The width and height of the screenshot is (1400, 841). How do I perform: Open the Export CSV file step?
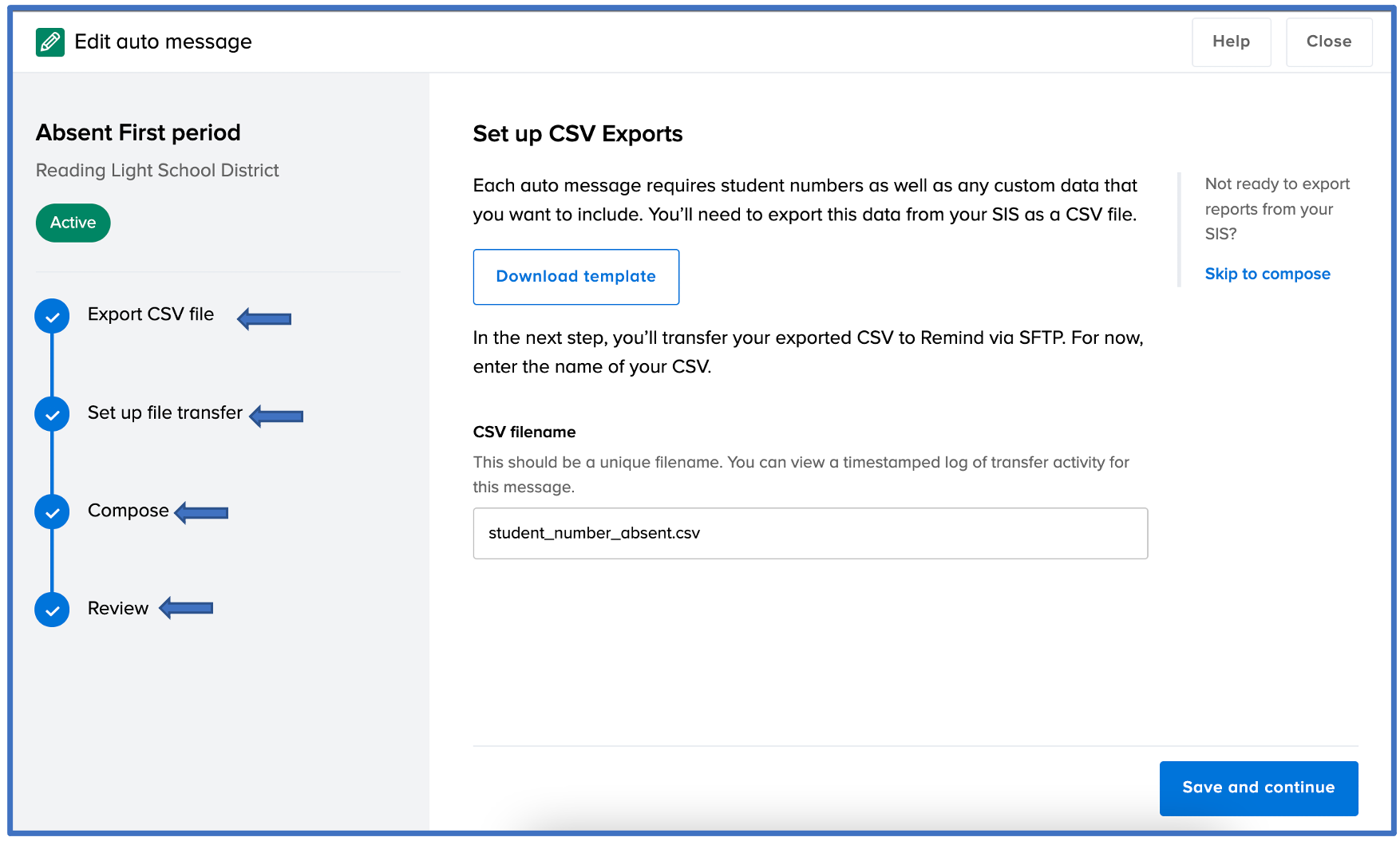point(151,314)
